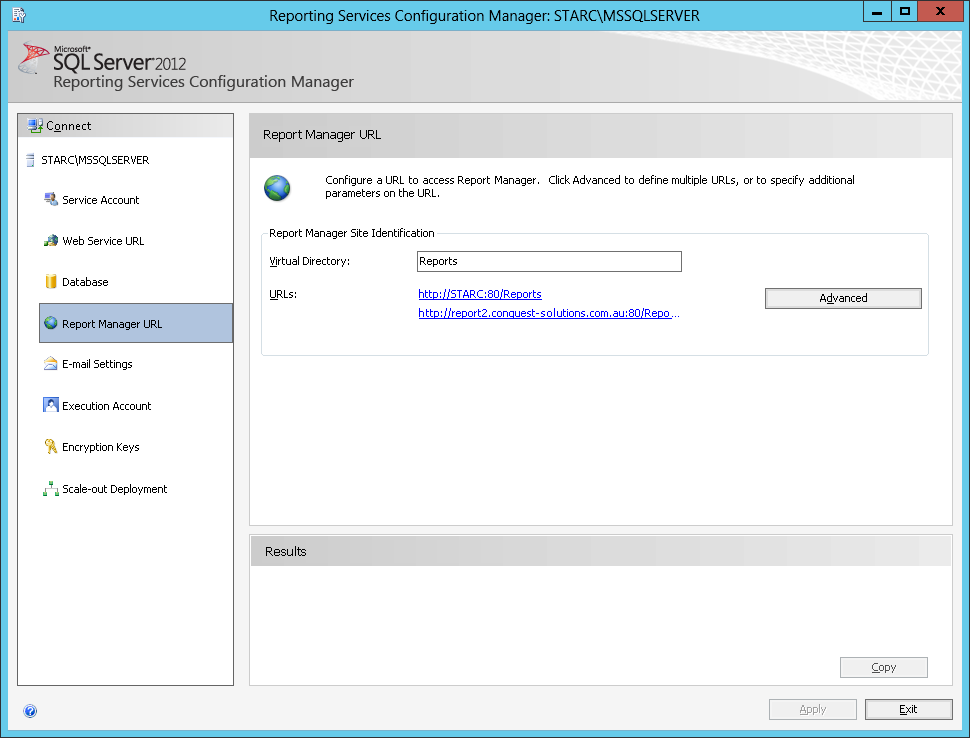Click the Exit button
970x738 pixels.
point(908,710)
